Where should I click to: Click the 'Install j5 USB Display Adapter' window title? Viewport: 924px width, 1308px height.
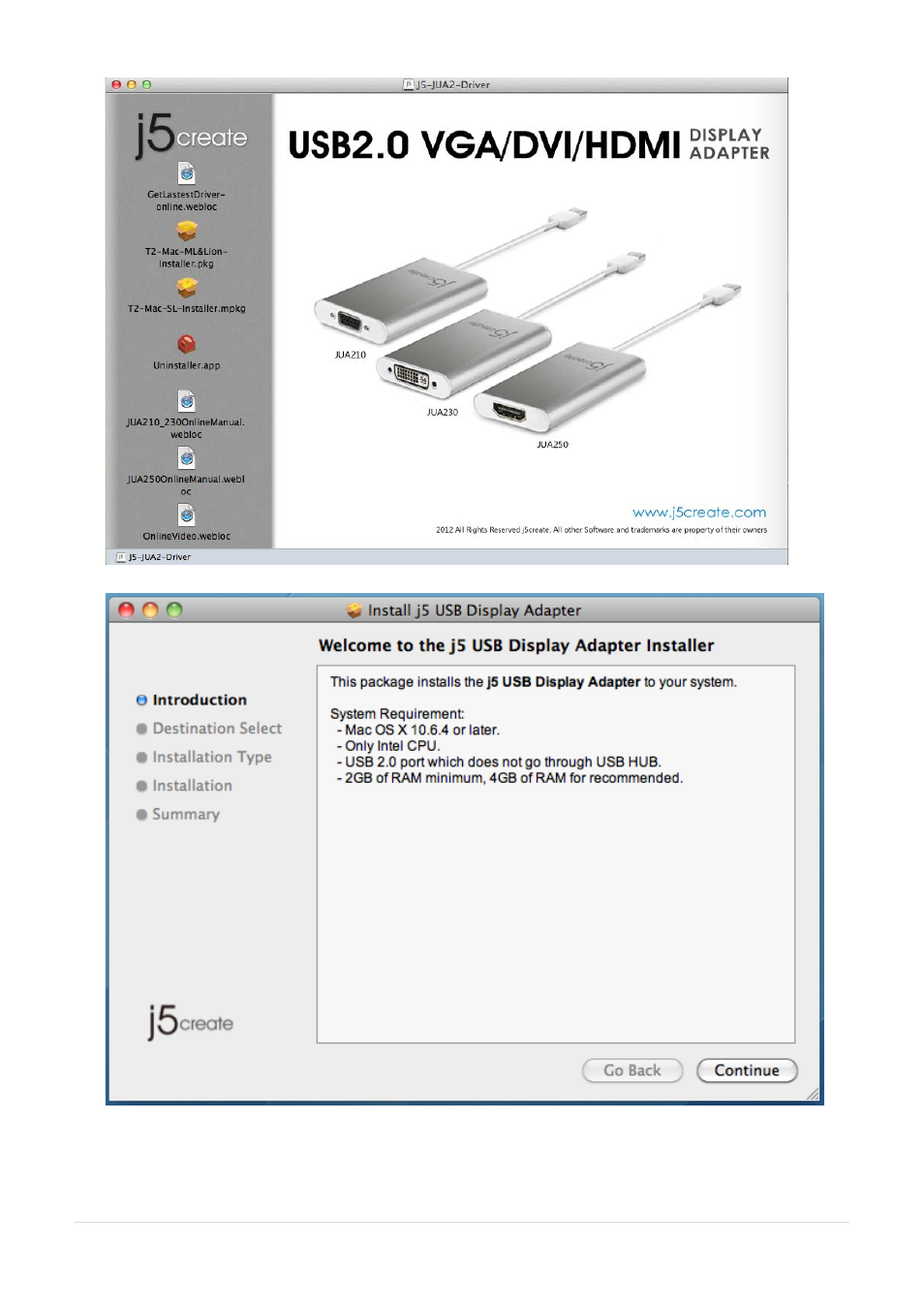point(475,610)
